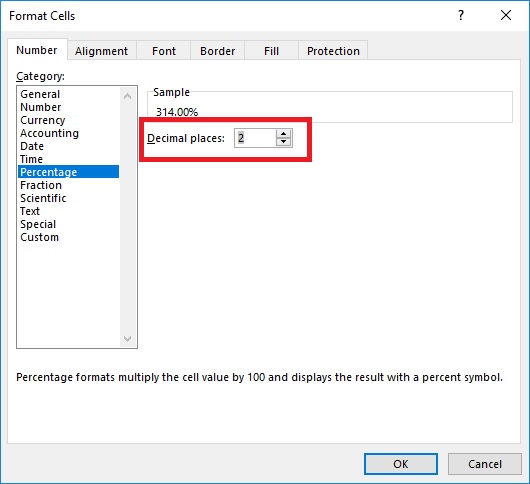530x484 pixels.
Task: Increase decimal places with up arrow
Action: 283,134
